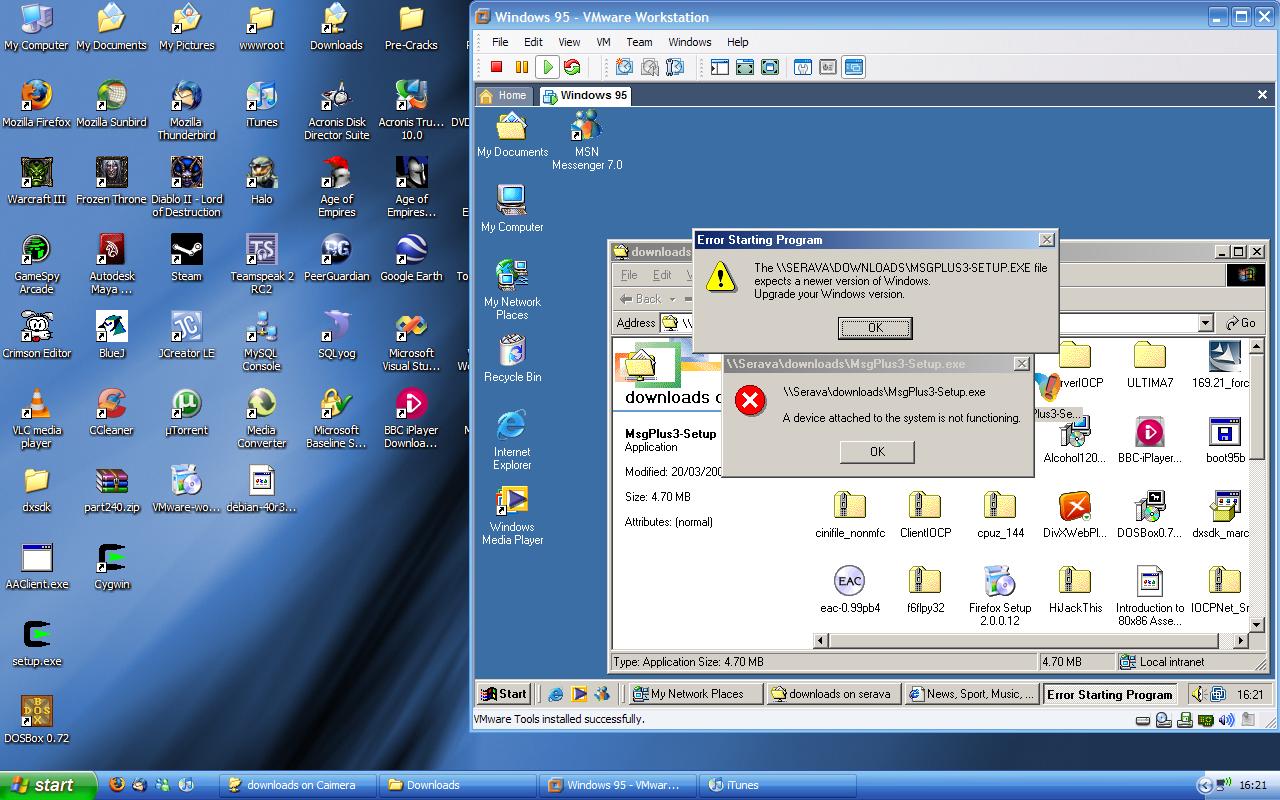The width and height of the screenshot is (1280, 800).
Task: Select Mozilla Thunderbird host desktop icon
Action: 186,110
